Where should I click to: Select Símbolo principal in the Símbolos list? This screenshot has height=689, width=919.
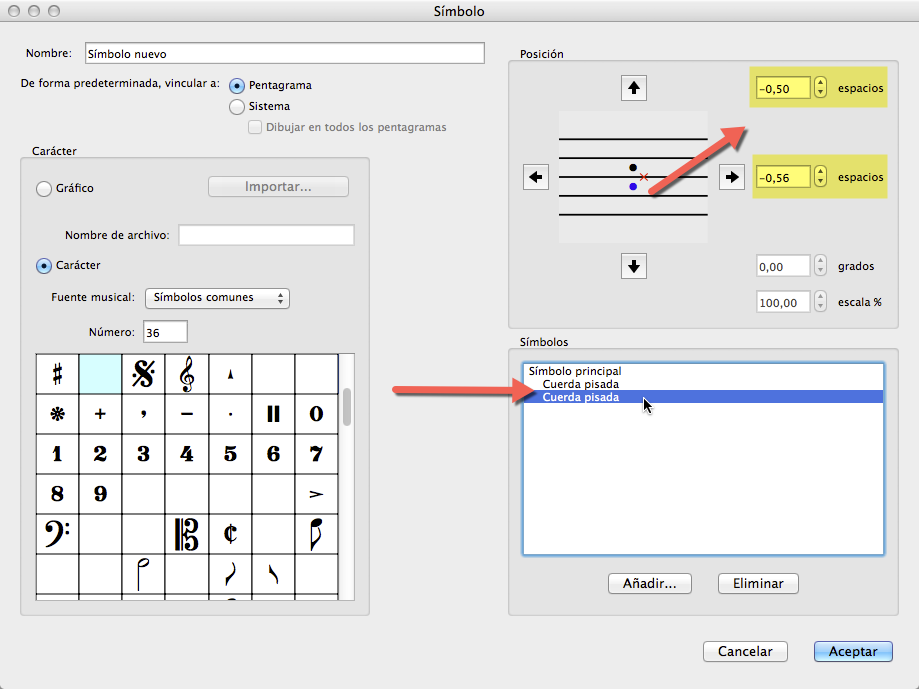pos(703,371)
